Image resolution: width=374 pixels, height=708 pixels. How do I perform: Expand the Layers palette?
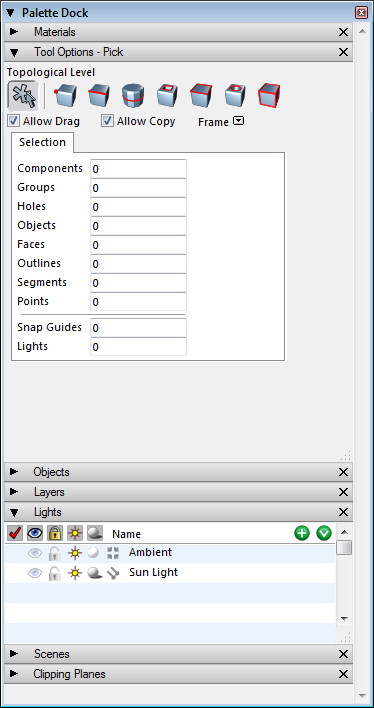(14, 492)
